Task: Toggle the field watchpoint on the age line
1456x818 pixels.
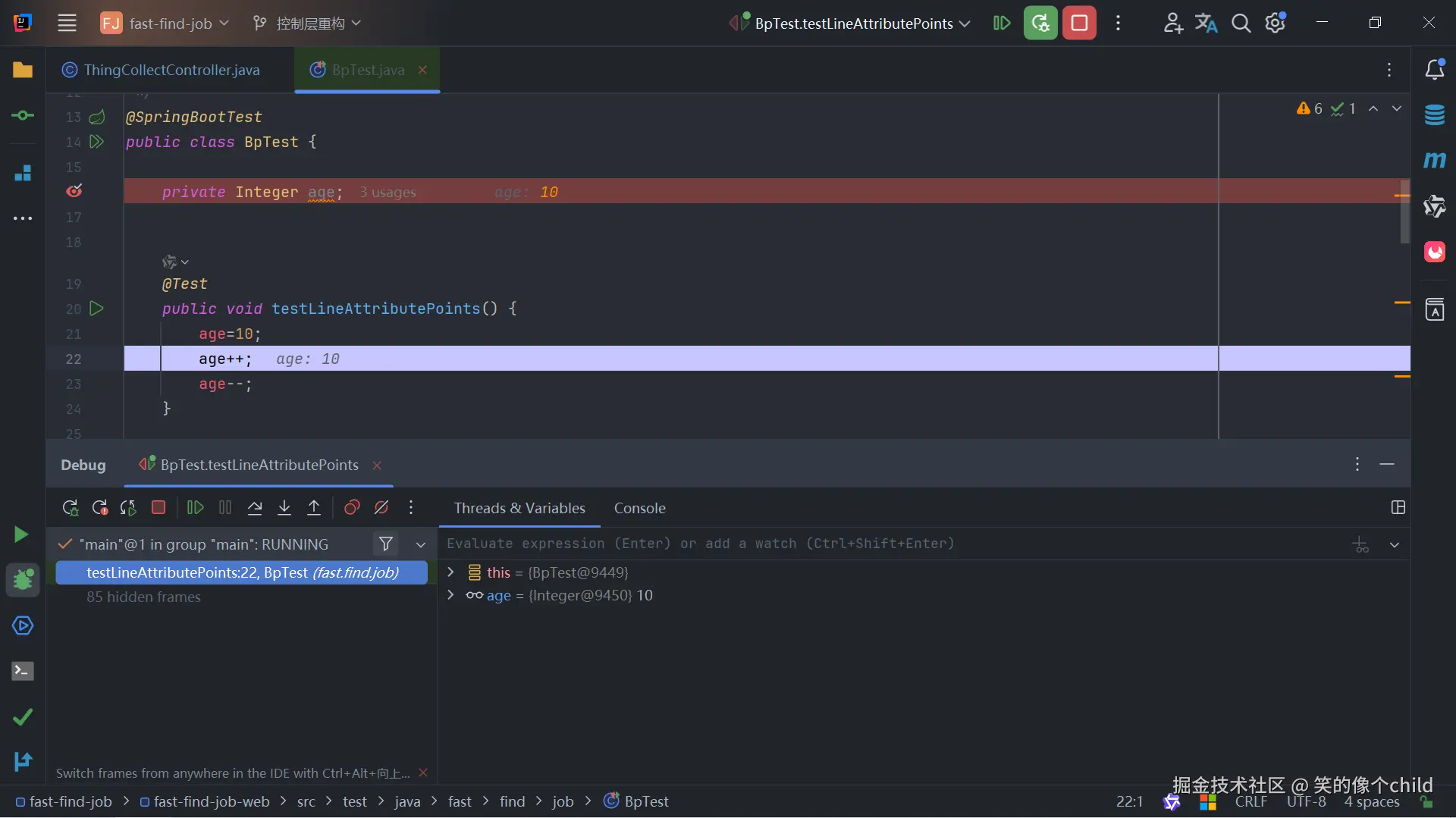Action: pos(74,191)
